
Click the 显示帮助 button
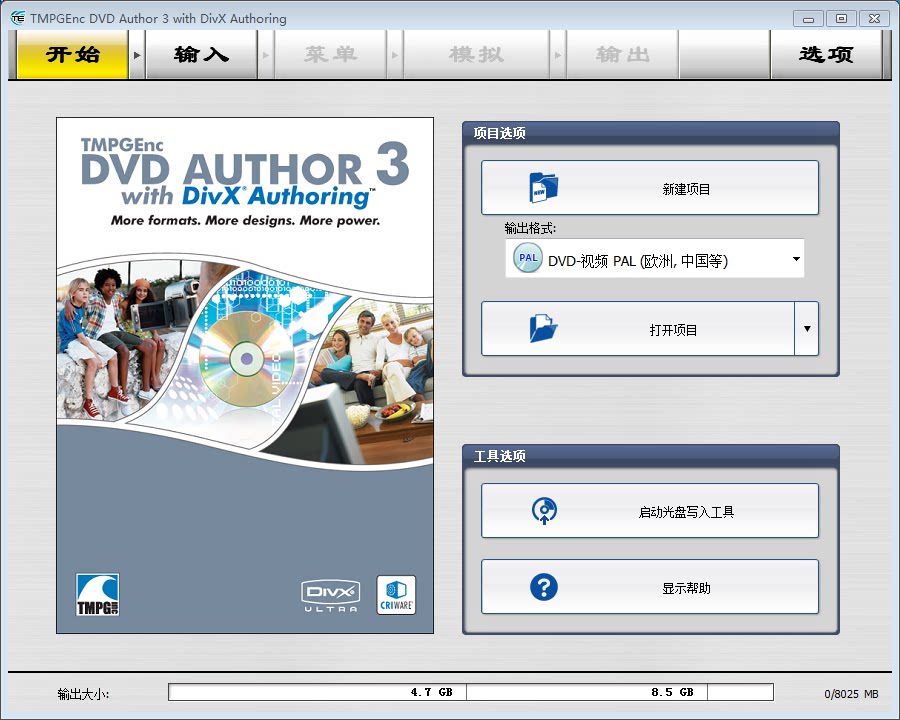point(650,587)
